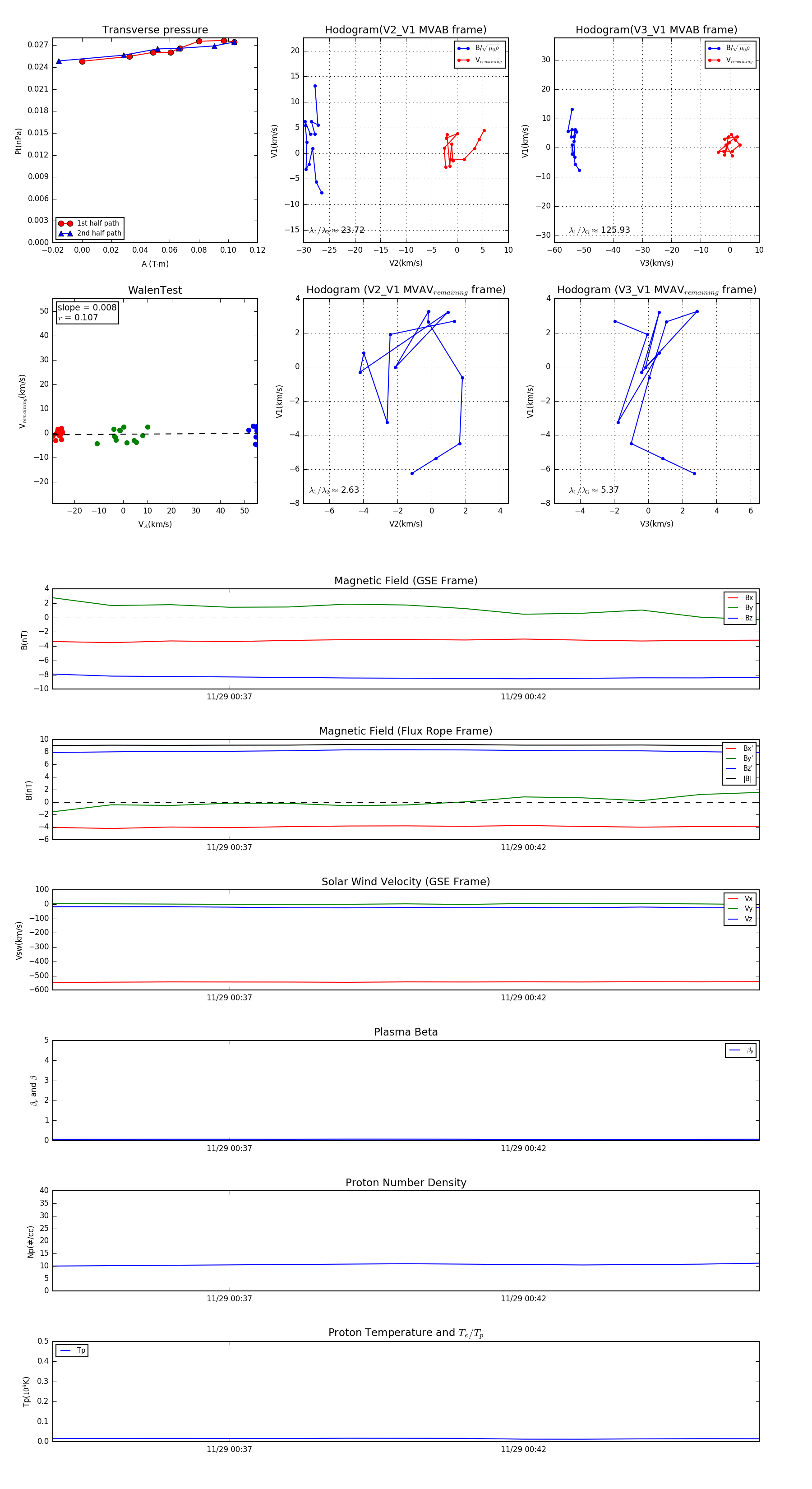Click the "Vx" legend entry
This screenshot has height=1489, width=812.
(740, 899)
